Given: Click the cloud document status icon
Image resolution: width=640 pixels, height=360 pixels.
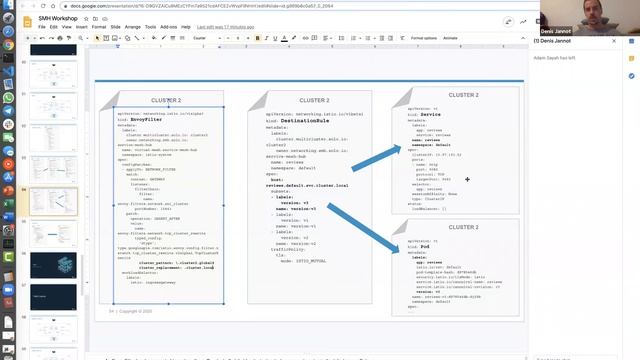Looking at the screenshot, I should point(105,19).
